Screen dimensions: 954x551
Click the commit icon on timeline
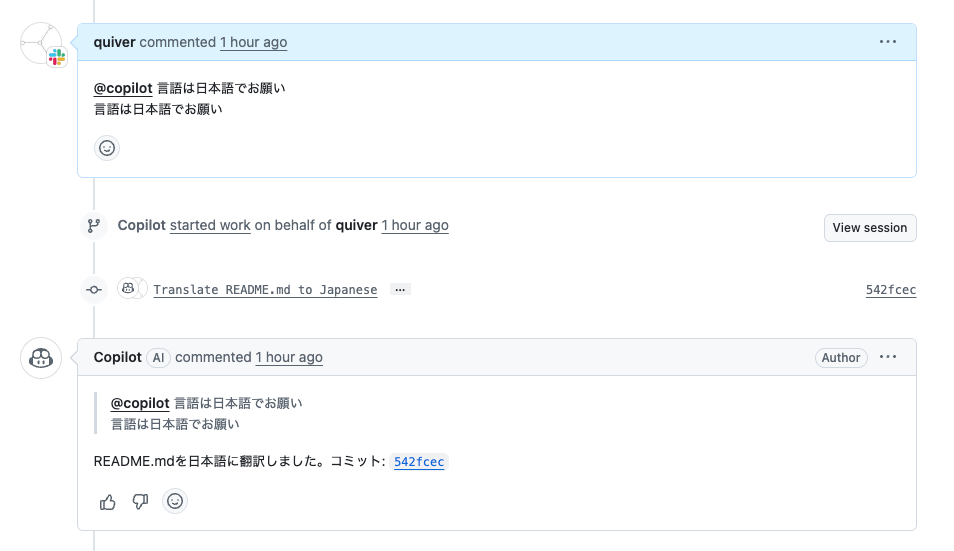[x=94, y=290]
